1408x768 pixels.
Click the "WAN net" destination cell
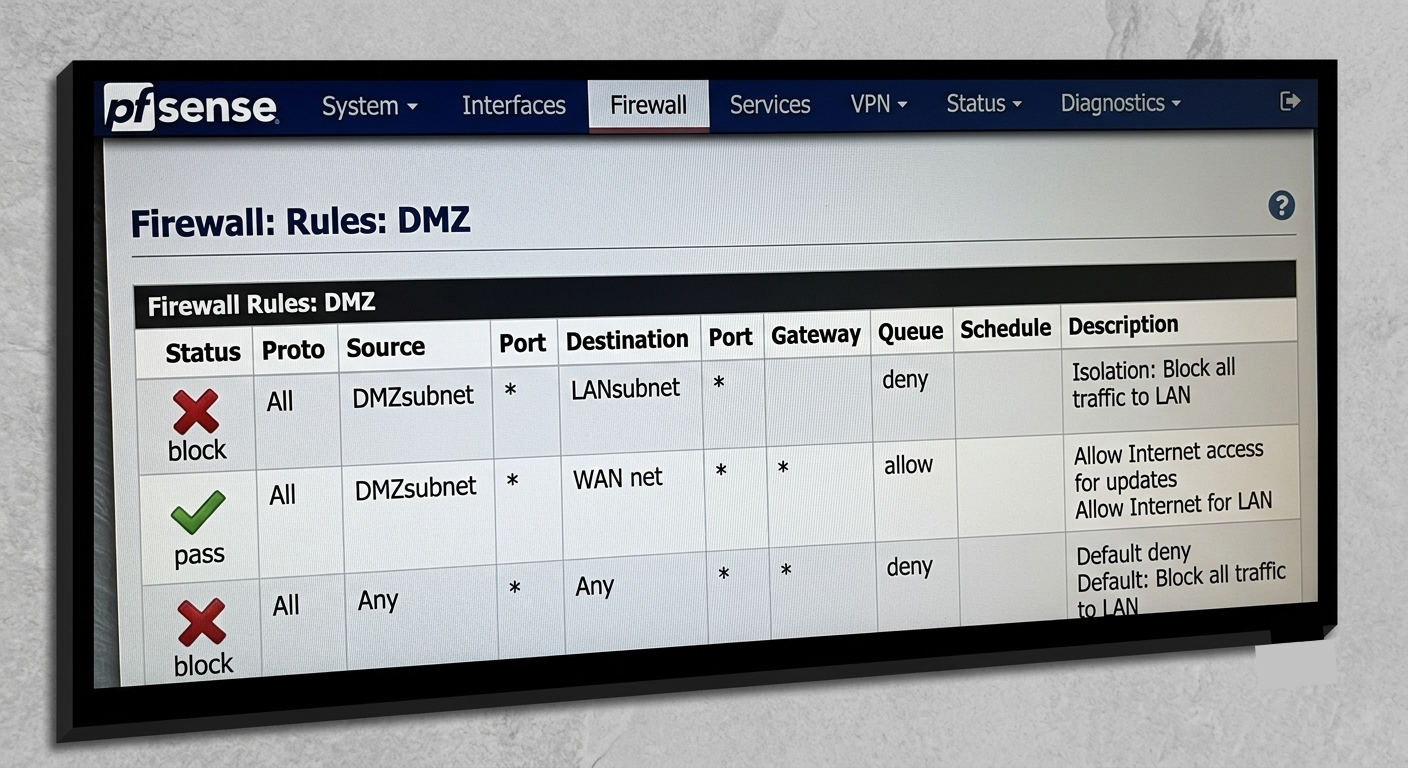(x=618, y=479)
